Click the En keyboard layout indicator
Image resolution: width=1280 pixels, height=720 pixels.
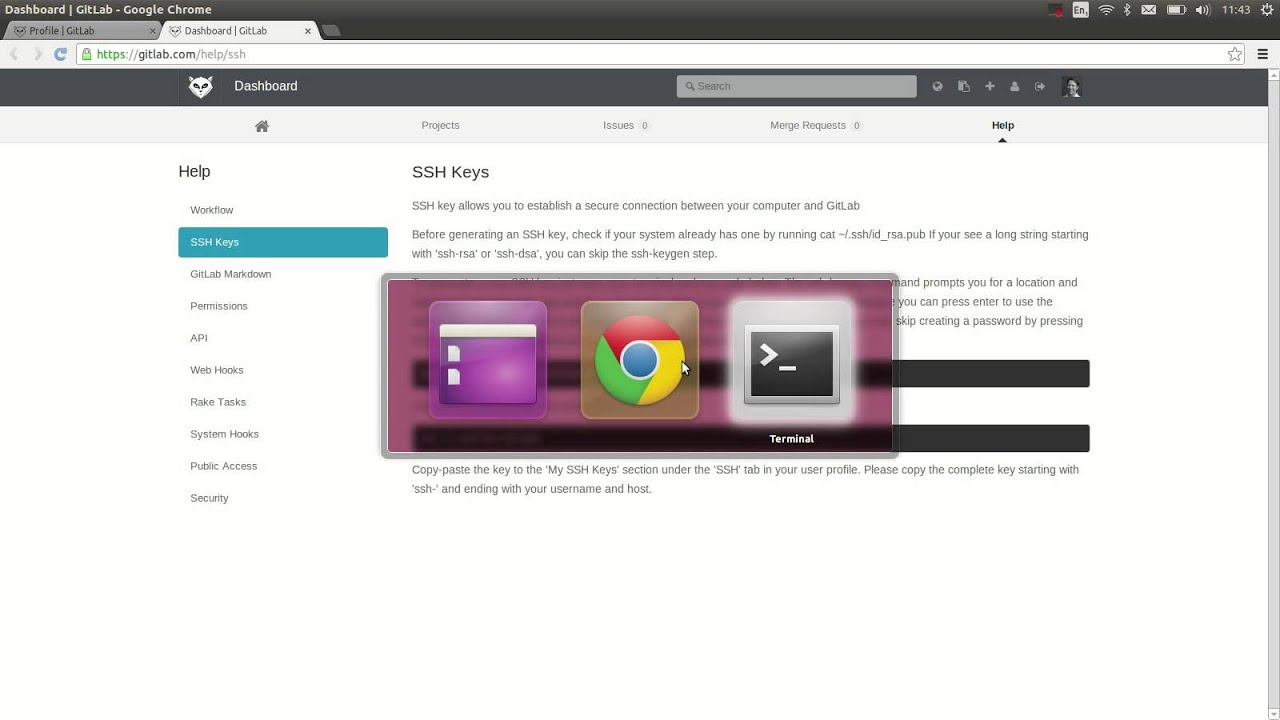point(1080,10)
